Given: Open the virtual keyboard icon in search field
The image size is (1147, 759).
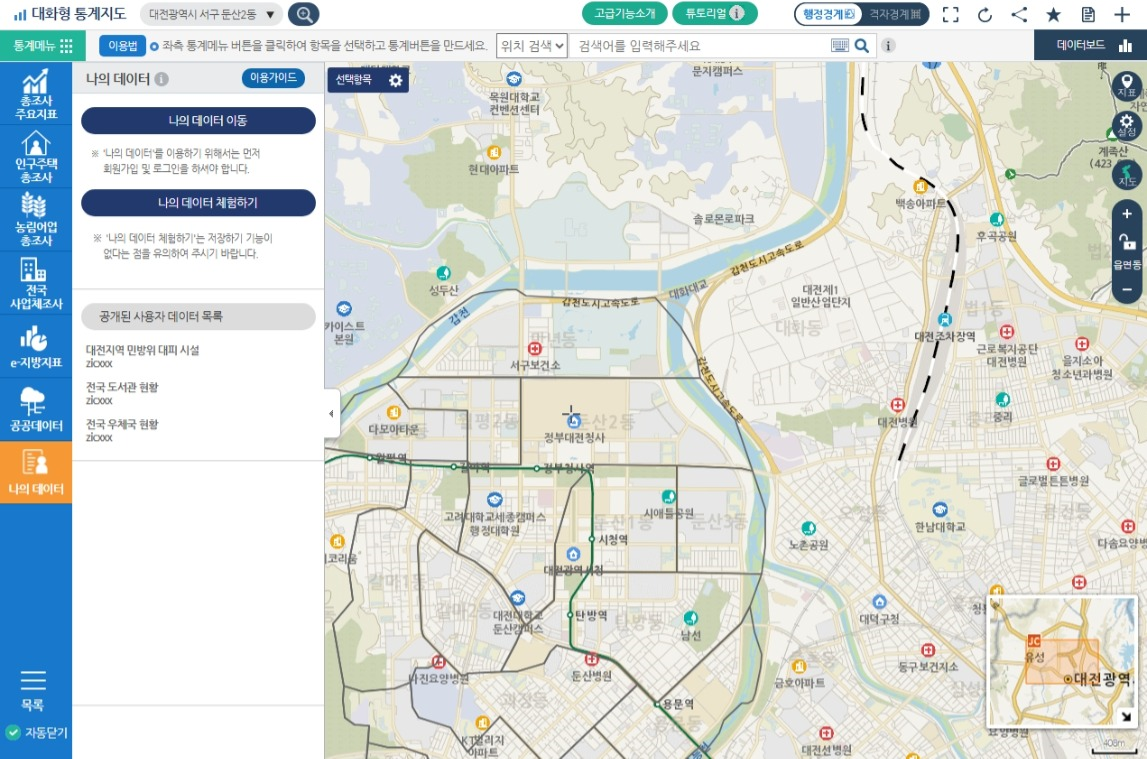Looking at the screenshot, I should [x=840, y=45].
